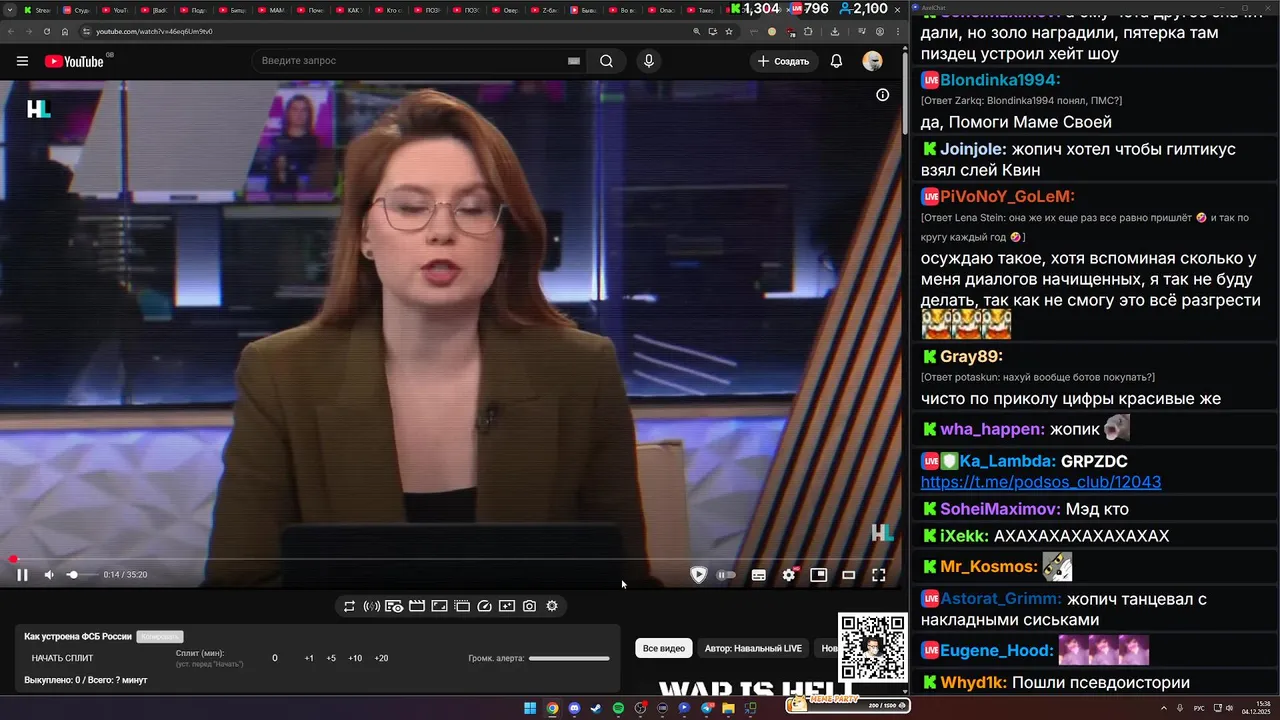Open Spotify from the taskbar
This screenshot has width=1280, height=720.
[x=618, y=708]
